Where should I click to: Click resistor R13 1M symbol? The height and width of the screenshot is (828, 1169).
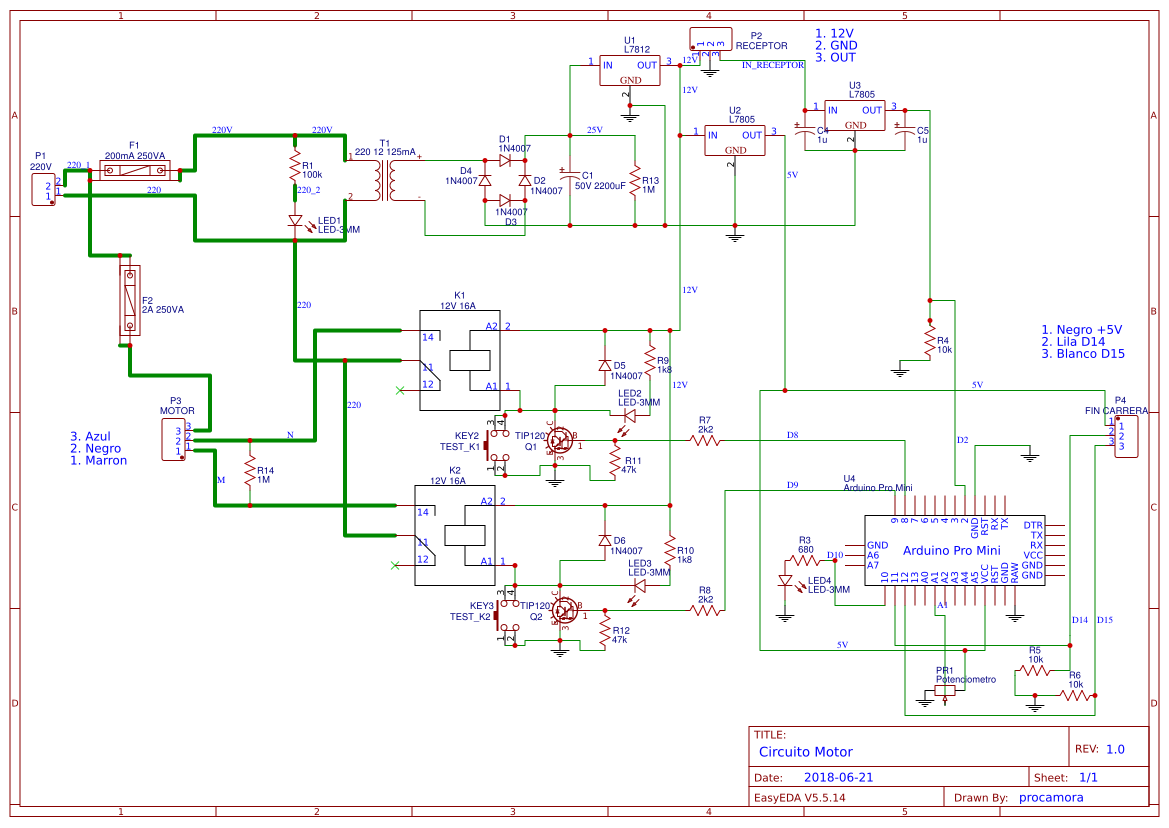pos(634,181)
